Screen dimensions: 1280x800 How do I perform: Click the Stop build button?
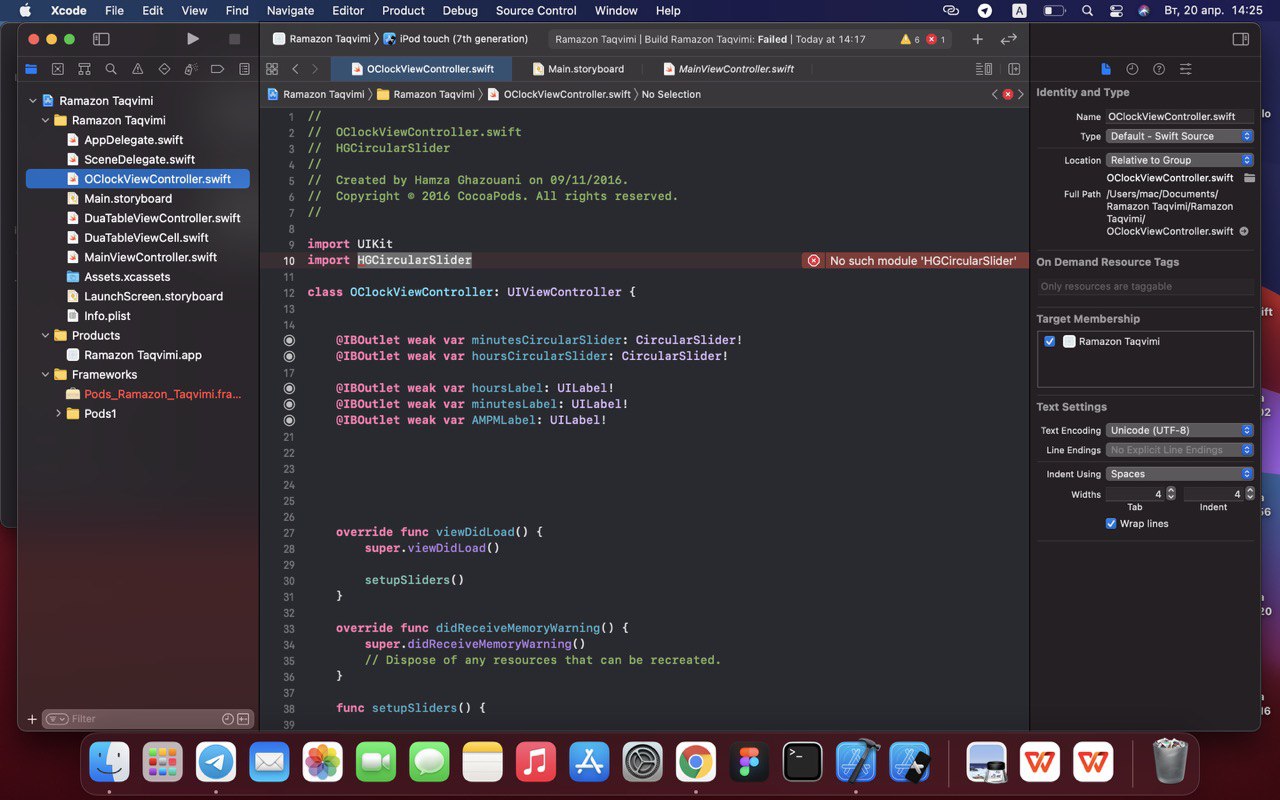[234, 39]
